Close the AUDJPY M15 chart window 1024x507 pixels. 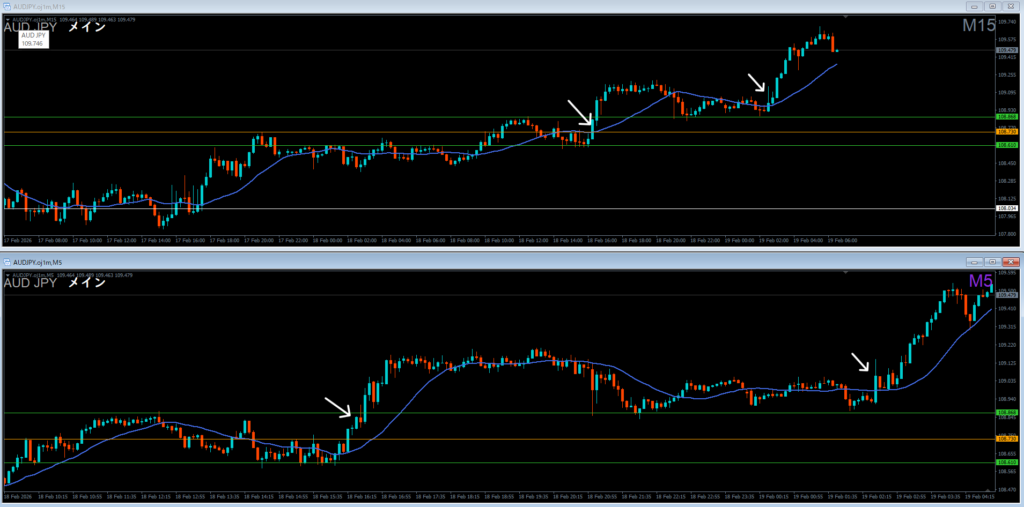pos(1012,8)
